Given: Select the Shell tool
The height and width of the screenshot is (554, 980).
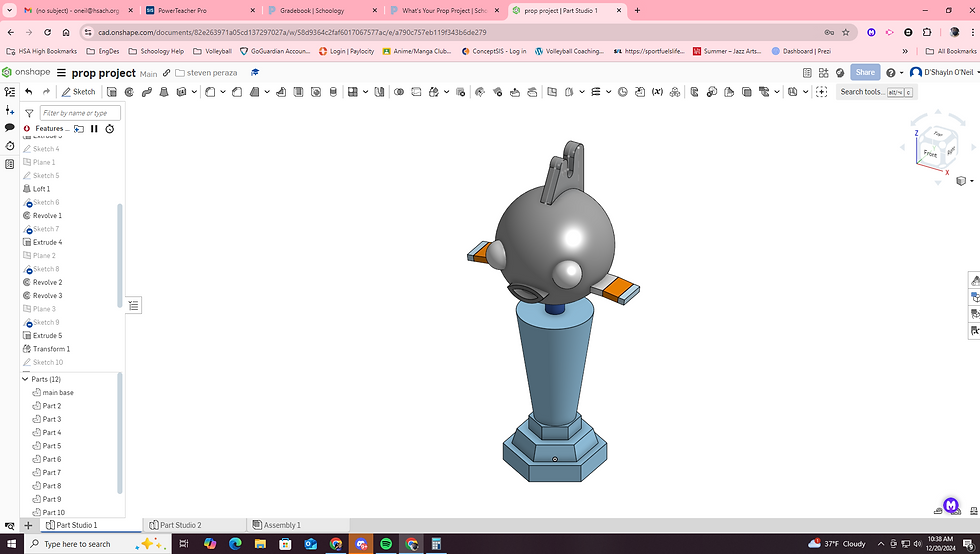Looking at the screenshot, I should [x=299, y=92].
